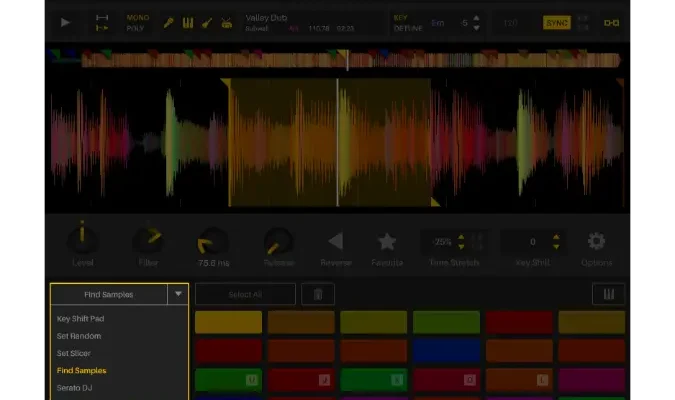This screenshot has width=675, height=400.
Task: Open the Options gear
Action: tap(596, 241)
